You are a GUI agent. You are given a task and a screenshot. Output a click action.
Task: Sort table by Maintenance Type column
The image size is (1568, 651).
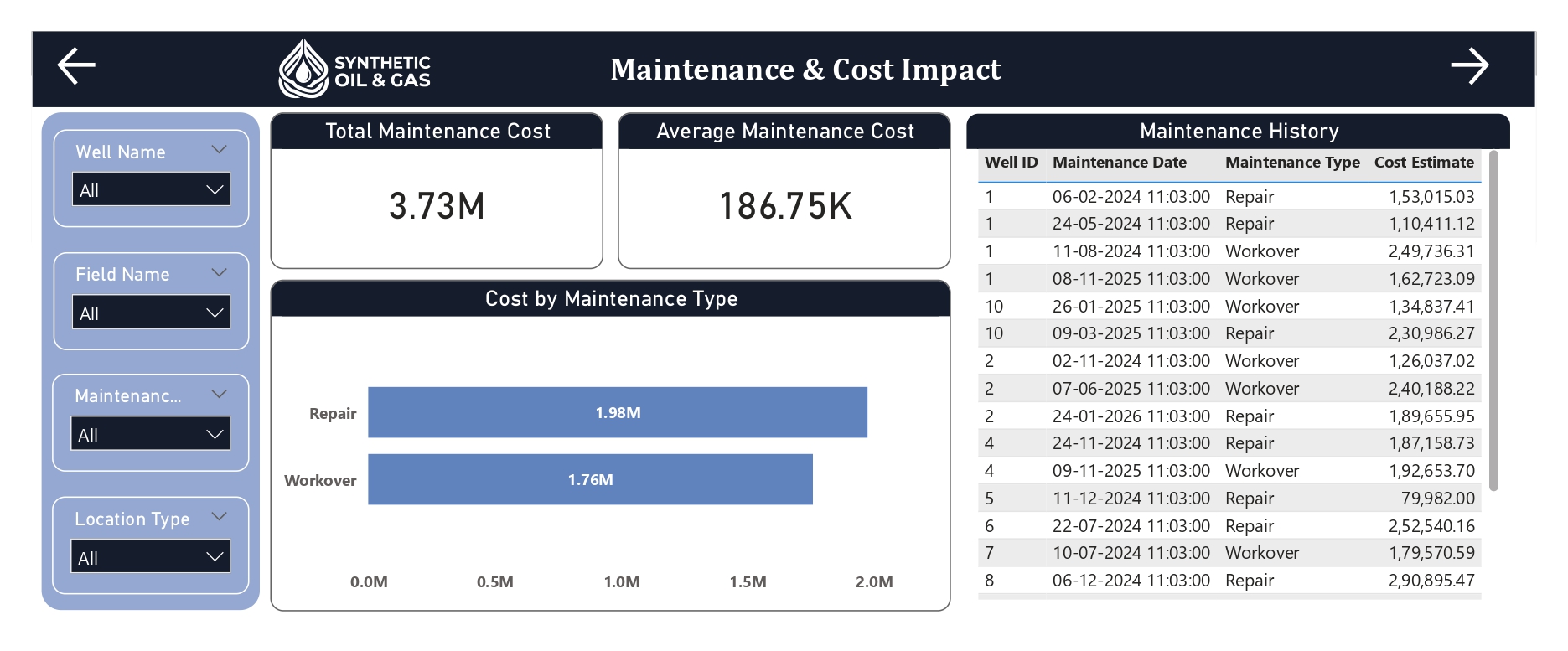[1292, 163]
